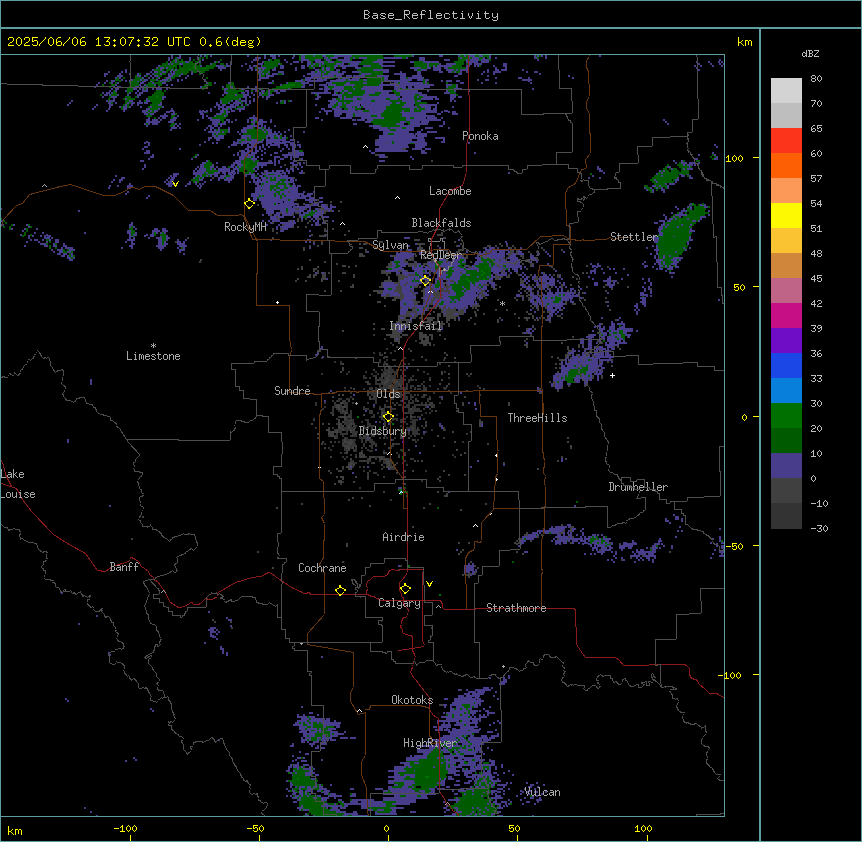Select the purple 39-36 dBZ legend swatch
The width and height of the screenshot is (862, 842).
tap(786, 341)
